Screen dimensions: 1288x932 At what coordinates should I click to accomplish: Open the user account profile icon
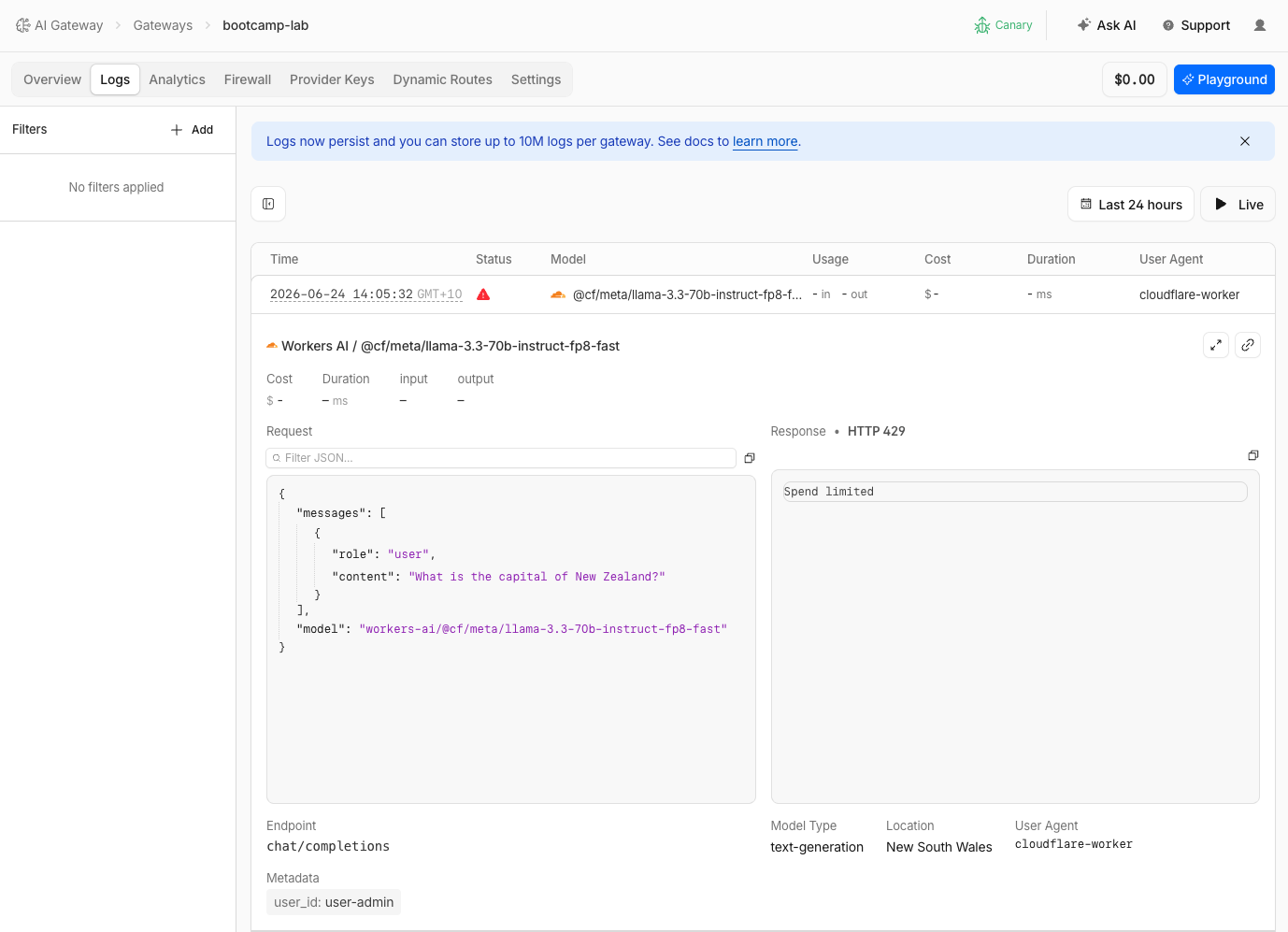pyautogui.click(x=1260, y=25)
